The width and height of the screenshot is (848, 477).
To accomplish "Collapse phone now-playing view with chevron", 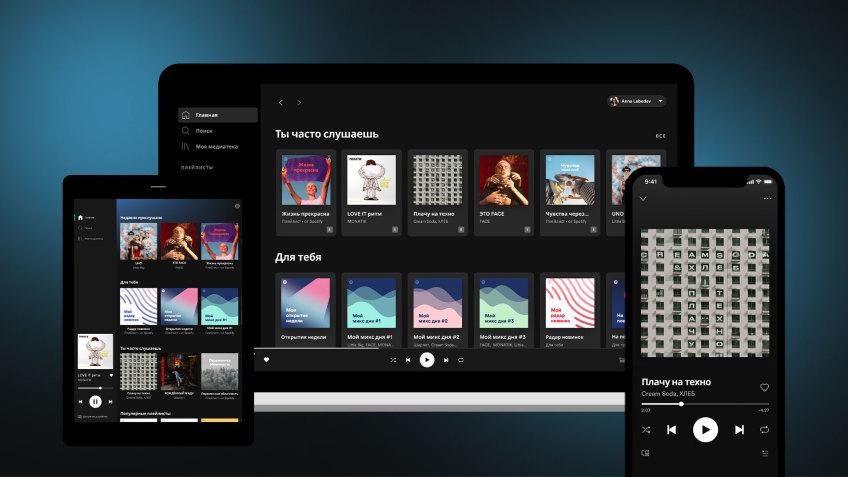I will pyautogui.click(x=643, y=198).
